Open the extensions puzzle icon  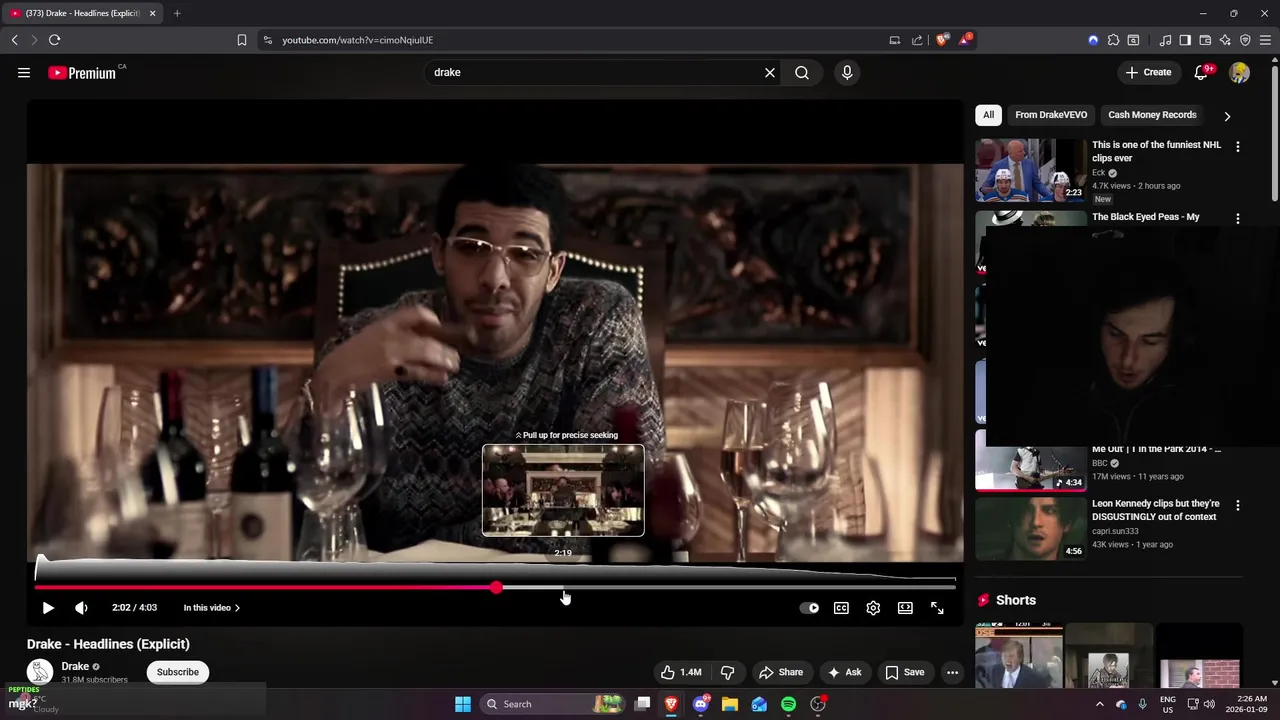(x=1113, y=40)
